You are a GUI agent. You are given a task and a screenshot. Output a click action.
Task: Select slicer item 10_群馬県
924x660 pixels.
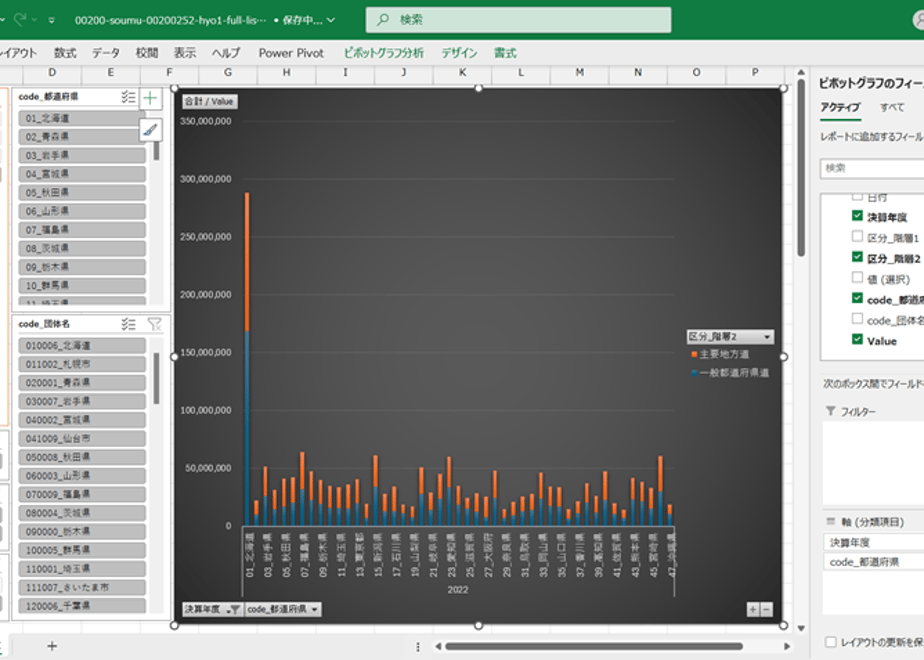pos(82,285)
